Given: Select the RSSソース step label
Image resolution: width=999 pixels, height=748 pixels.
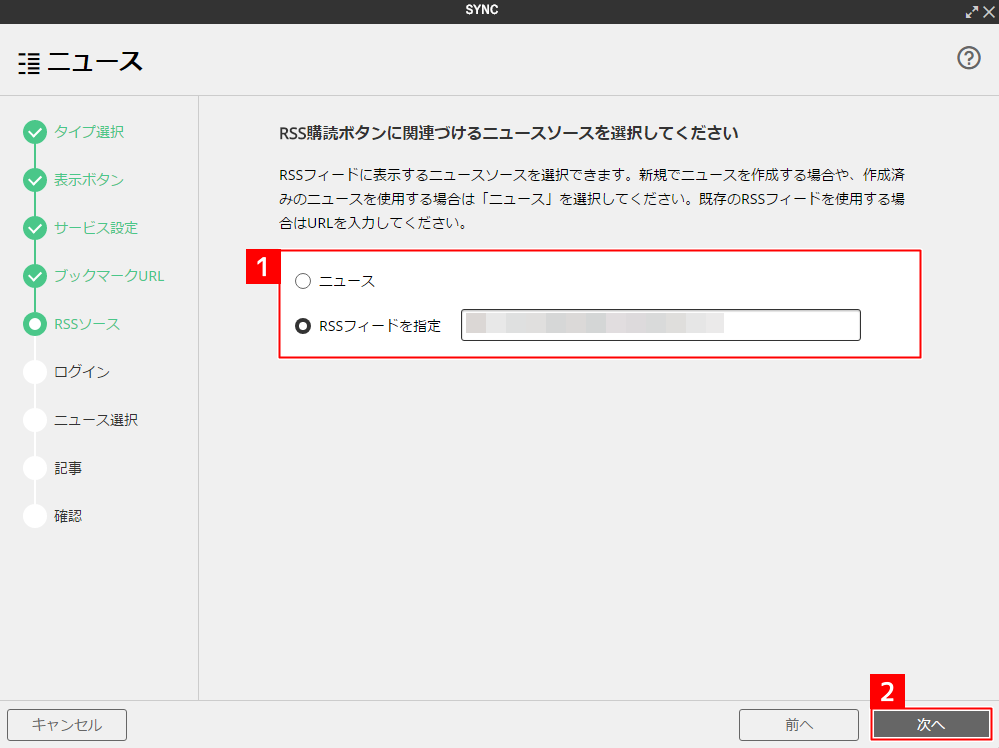Looking at the screenshot, I should [x=87, y=324].
